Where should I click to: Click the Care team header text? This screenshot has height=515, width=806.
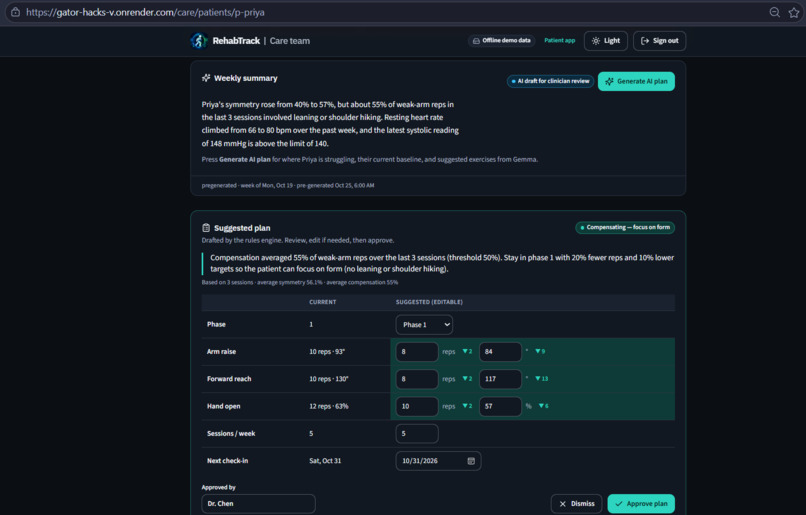point(289,41)
